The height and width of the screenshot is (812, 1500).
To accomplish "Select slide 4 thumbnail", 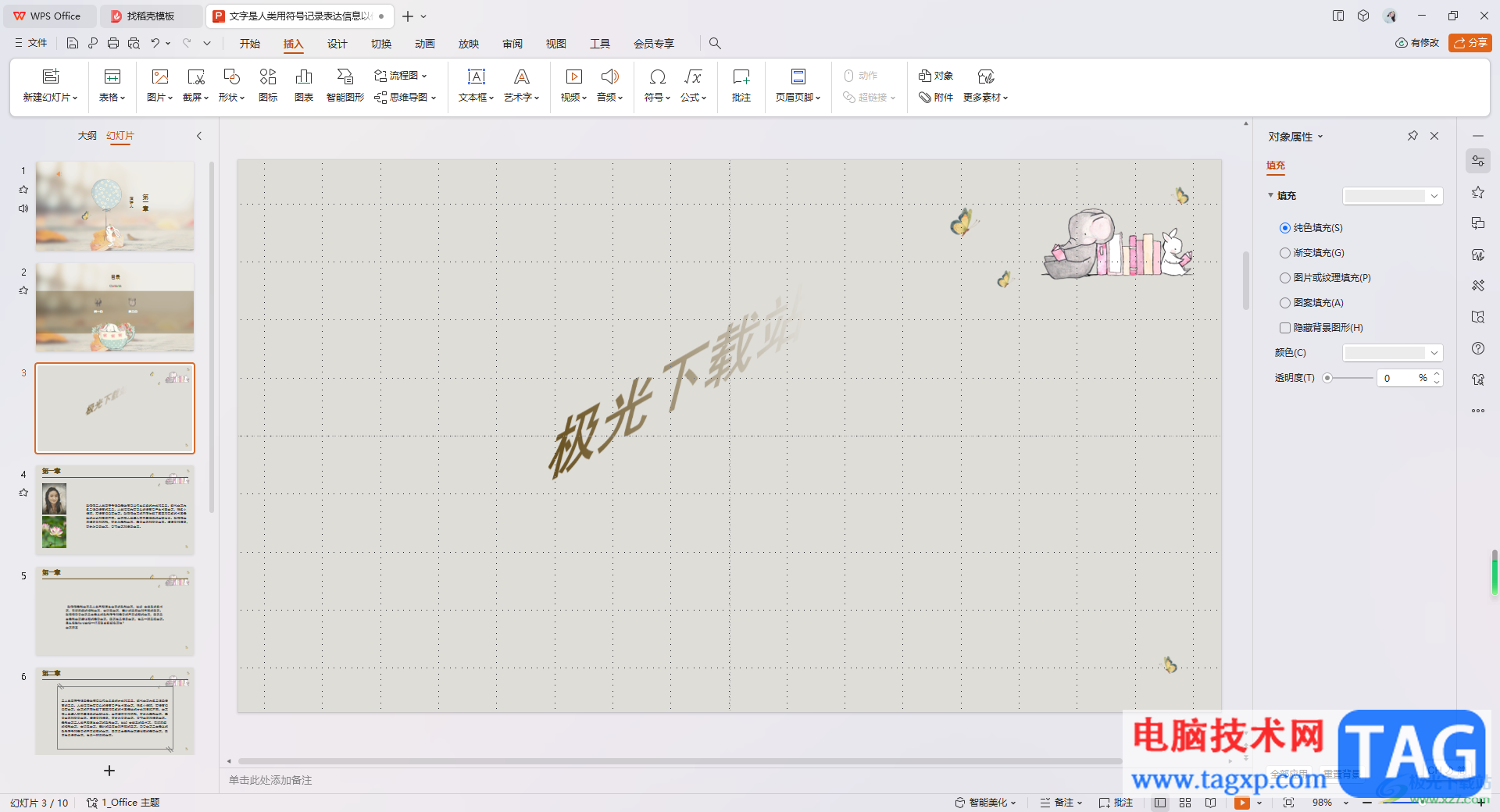I will (115, 510).
